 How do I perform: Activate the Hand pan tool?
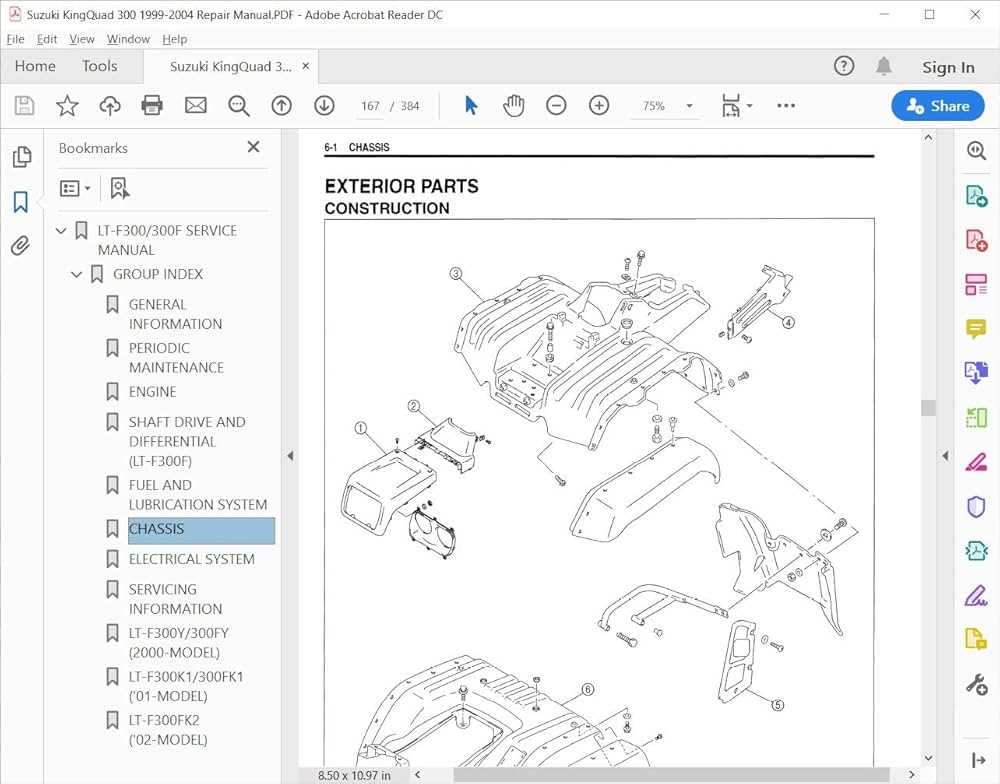(x=513, y=105)
